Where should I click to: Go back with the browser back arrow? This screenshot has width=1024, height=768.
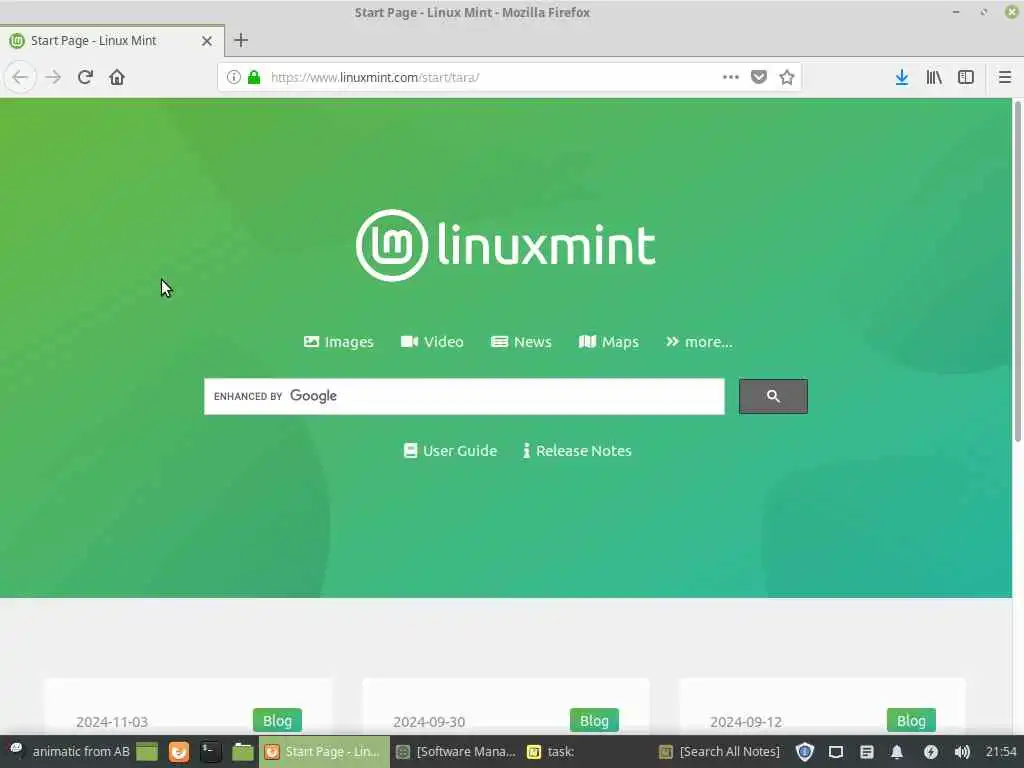click(x=20, y=77)
